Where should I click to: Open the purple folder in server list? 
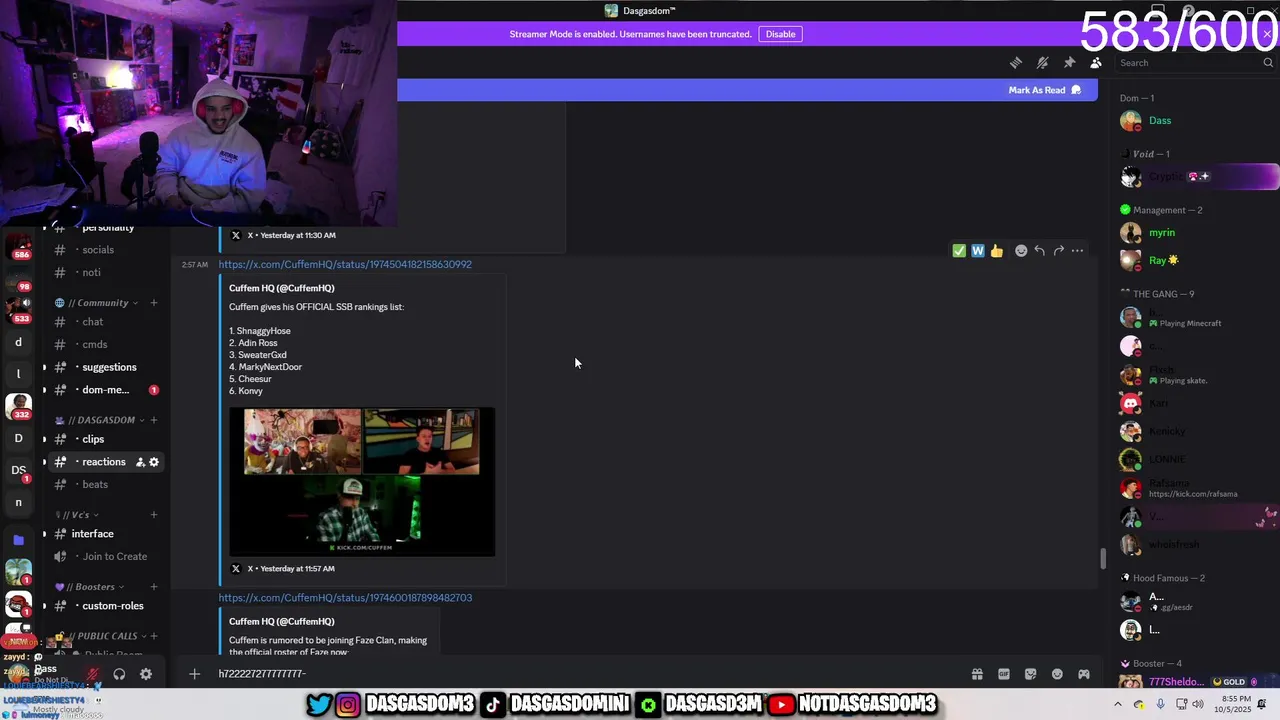[18, 540]
